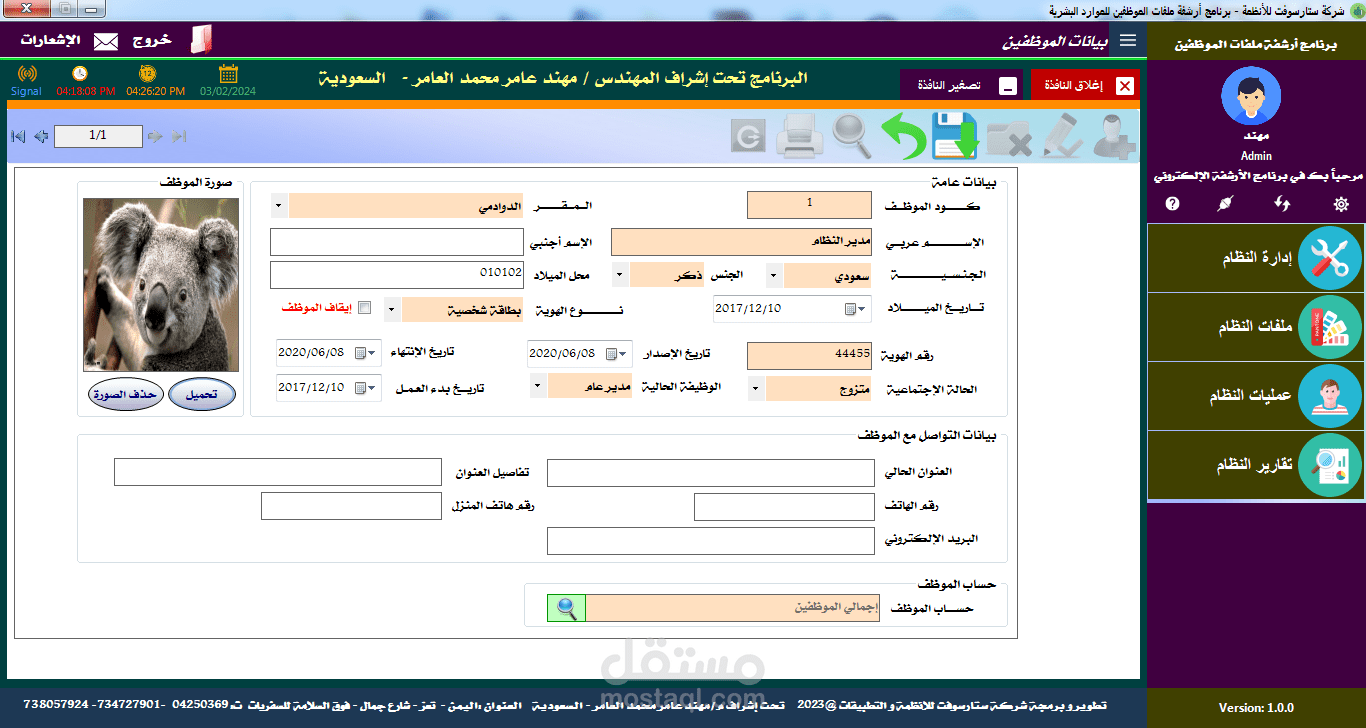Go to previous record

(41, 136)
